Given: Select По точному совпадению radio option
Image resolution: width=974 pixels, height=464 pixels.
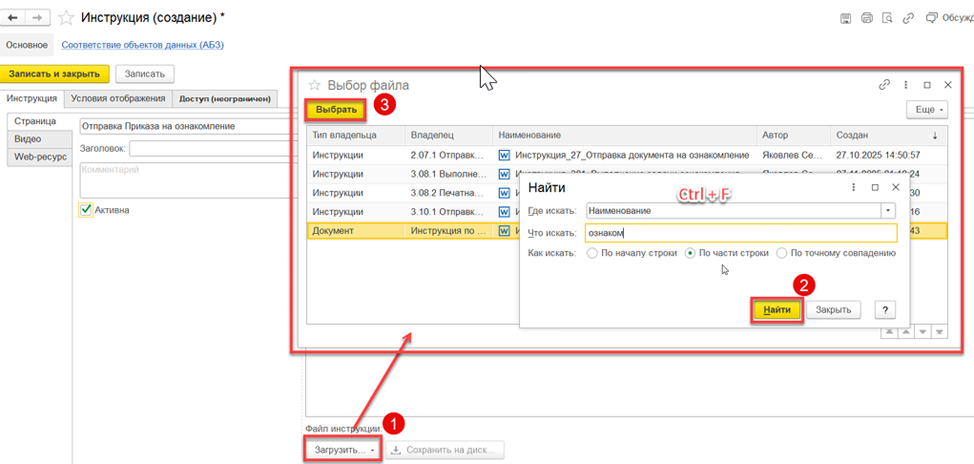Looking at the screenshot, I should 782,253.
